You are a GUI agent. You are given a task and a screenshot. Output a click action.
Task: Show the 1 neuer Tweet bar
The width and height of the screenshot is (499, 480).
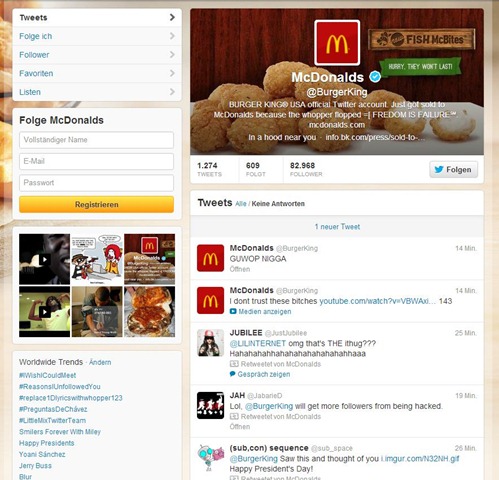point(337,227)
